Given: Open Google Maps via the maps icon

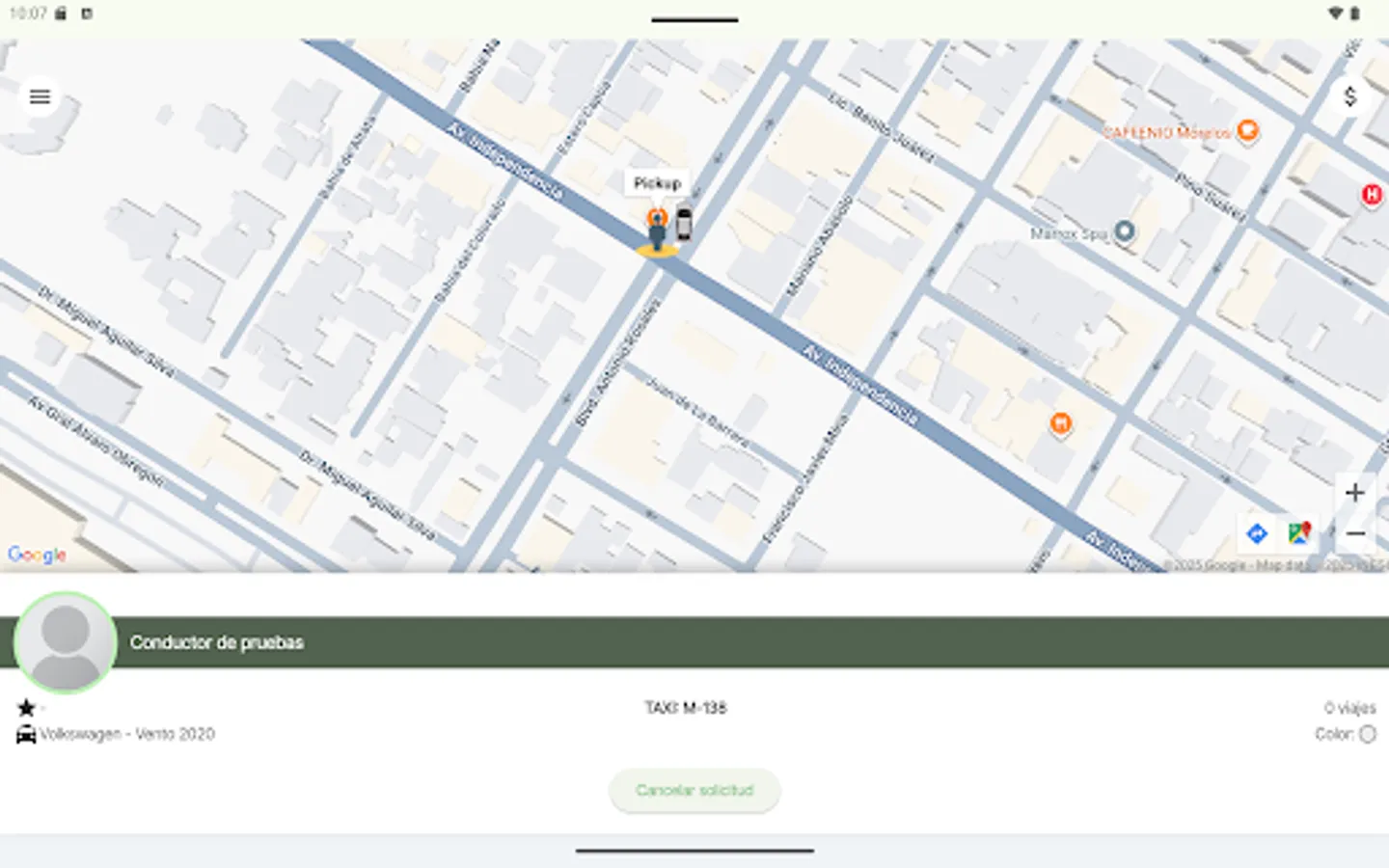Looking at the screenshot, I should click(x=1298, y=532).
